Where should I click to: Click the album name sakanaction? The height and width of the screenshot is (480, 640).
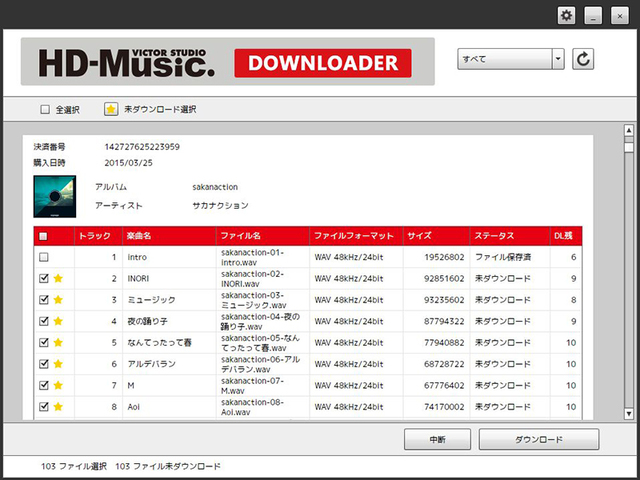[x=215, y=187]
